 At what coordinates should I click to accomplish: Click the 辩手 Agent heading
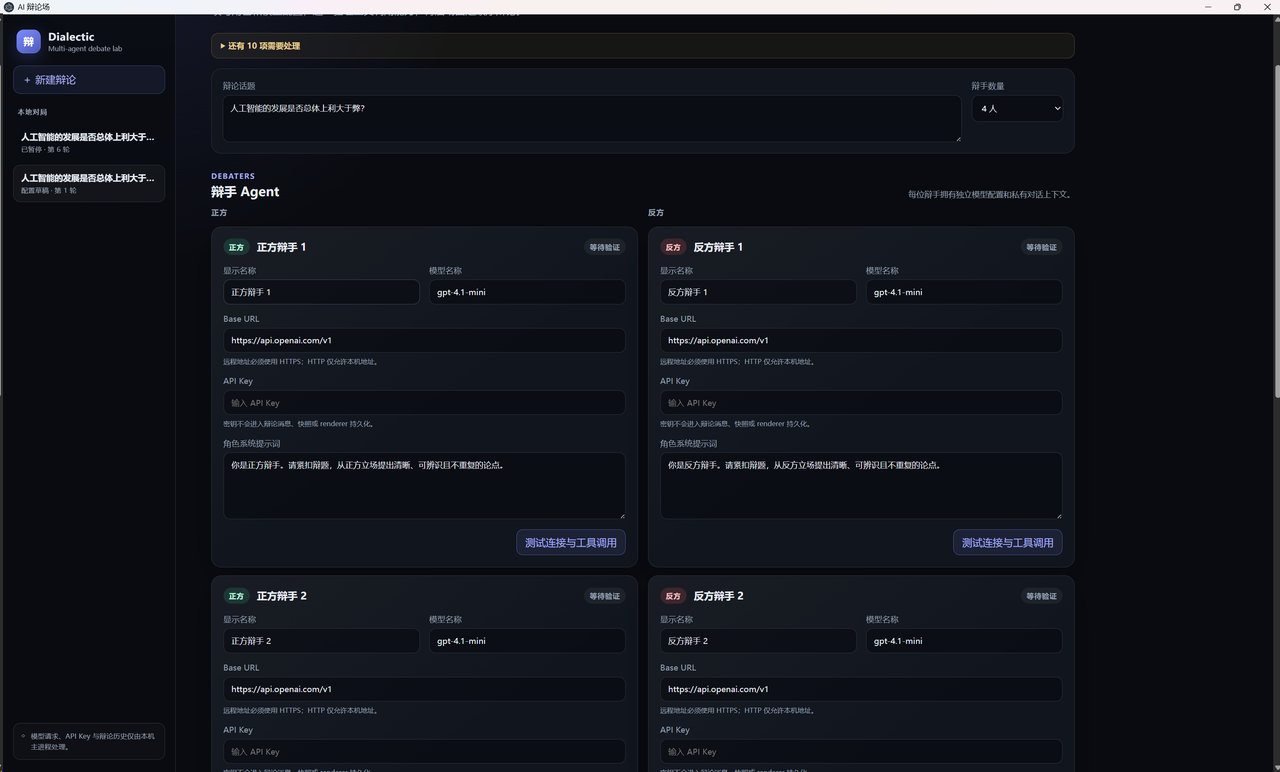tap(245, 192)
